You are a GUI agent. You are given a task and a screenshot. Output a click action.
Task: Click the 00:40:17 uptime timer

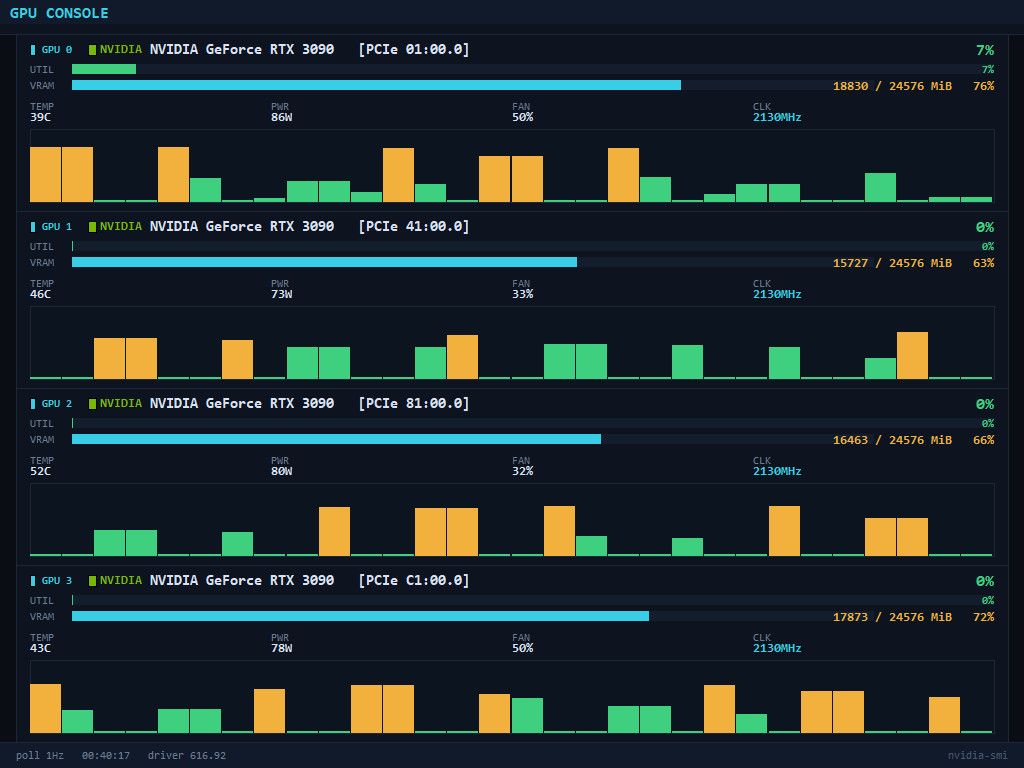coord(106,756)
